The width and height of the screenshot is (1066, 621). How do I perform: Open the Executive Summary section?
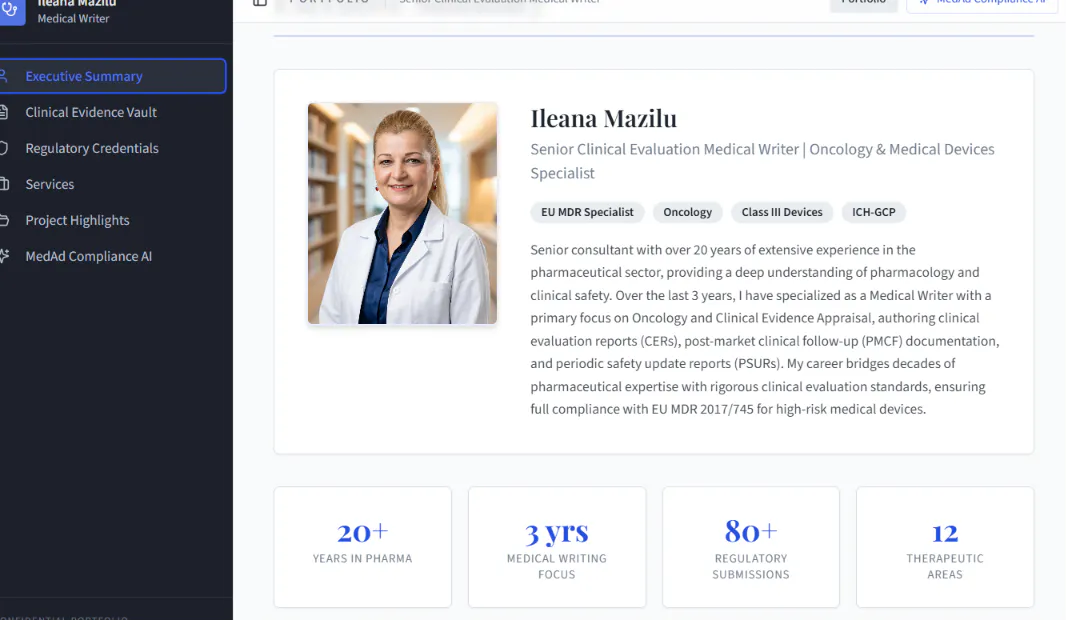pos(111,76)
